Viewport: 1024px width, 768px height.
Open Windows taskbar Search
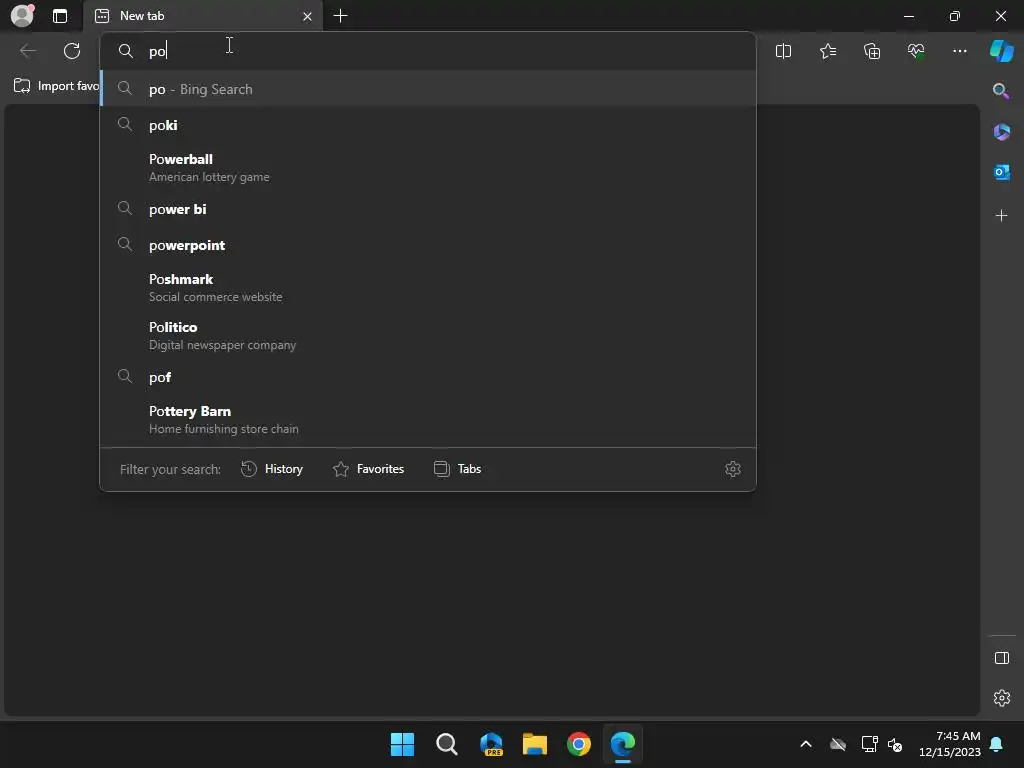447,744
